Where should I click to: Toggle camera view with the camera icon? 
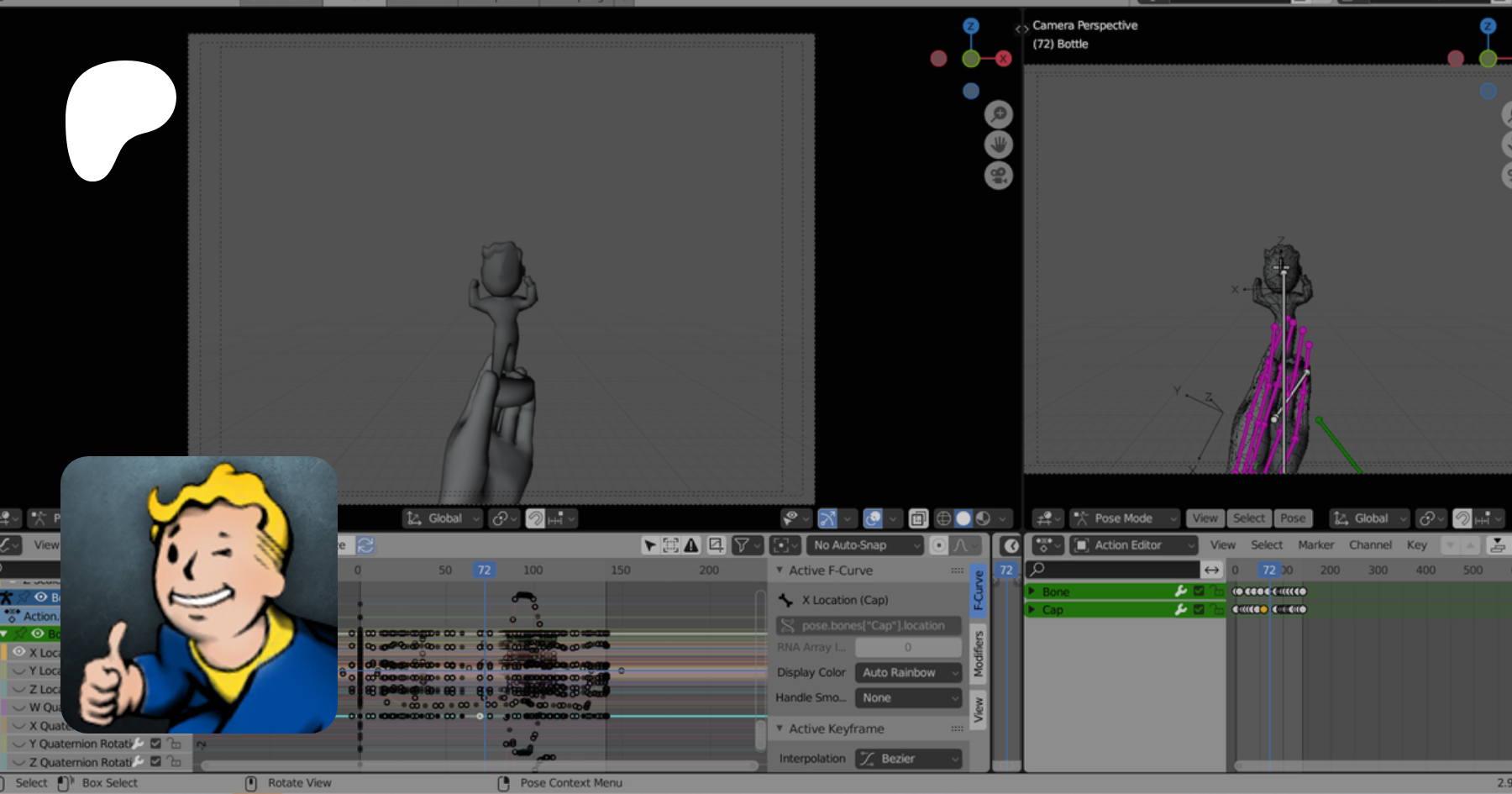click(999, 176)
